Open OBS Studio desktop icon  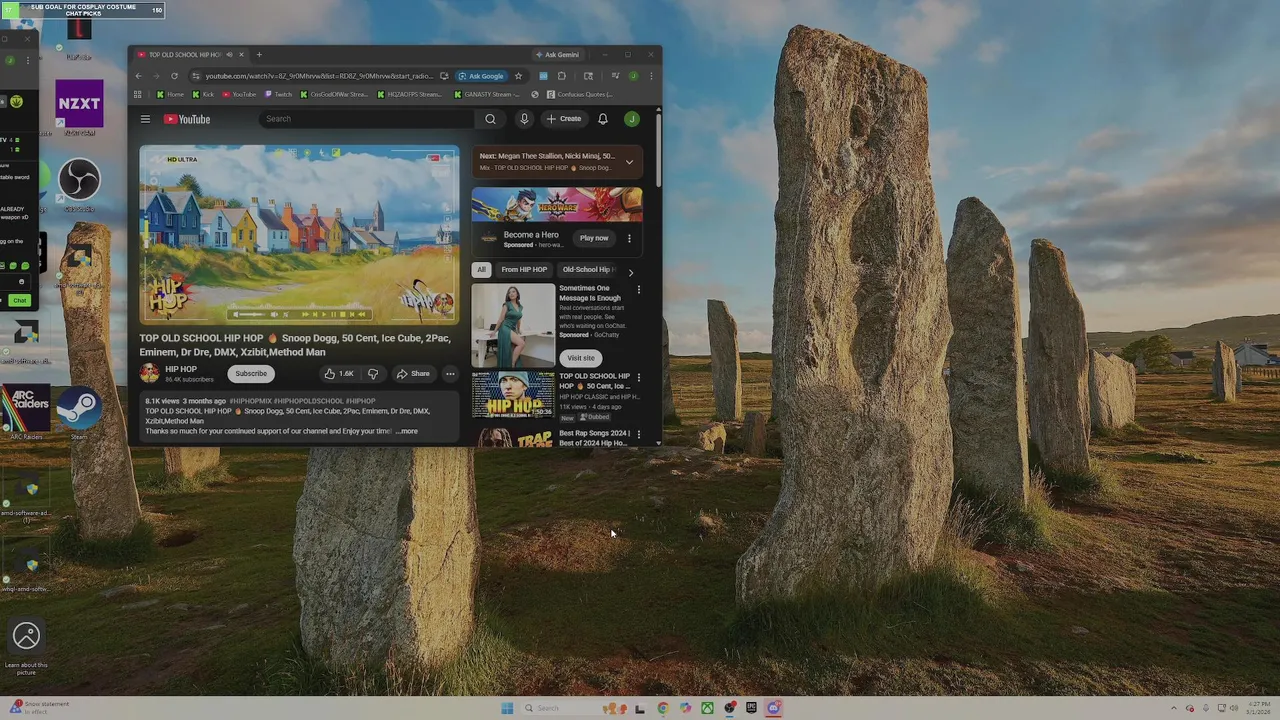[x=79, y=183]
